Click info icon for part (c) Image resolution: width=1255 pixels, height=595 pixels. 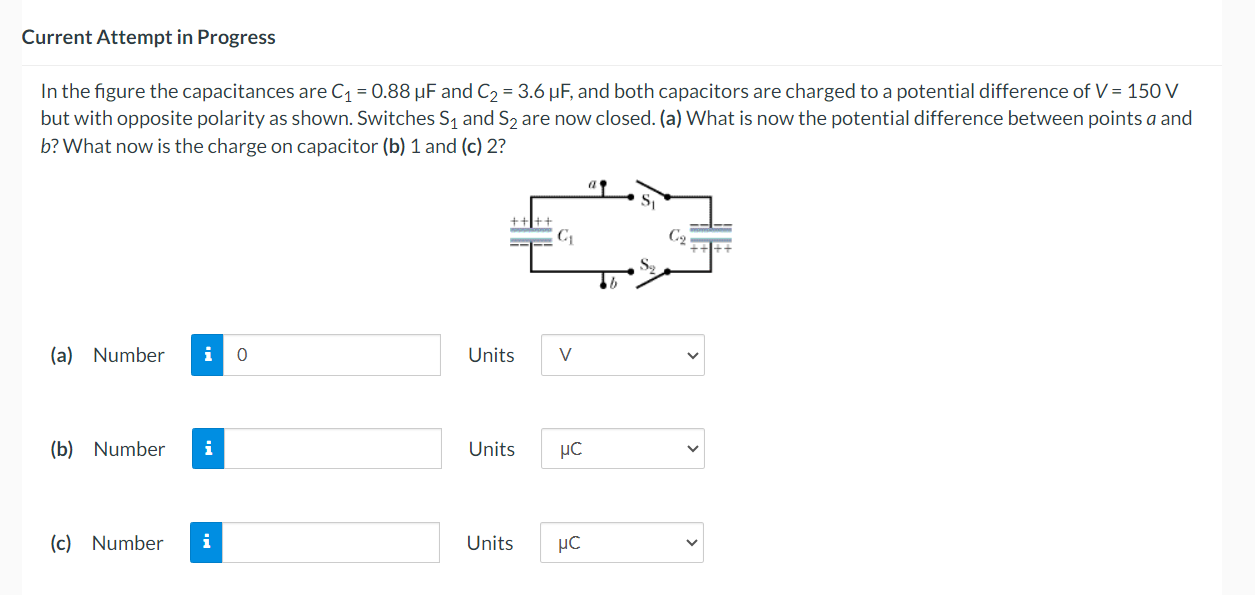click(206, 543)
